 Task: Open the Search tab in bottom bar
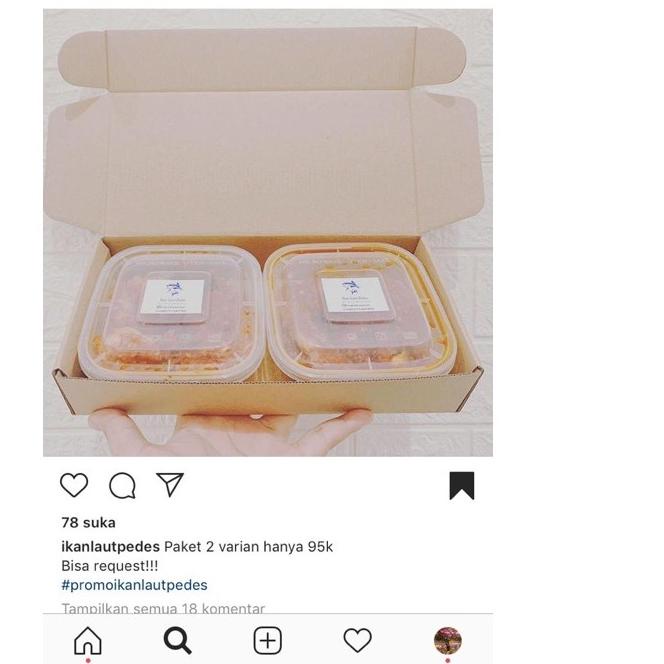(x=177, y=640)
